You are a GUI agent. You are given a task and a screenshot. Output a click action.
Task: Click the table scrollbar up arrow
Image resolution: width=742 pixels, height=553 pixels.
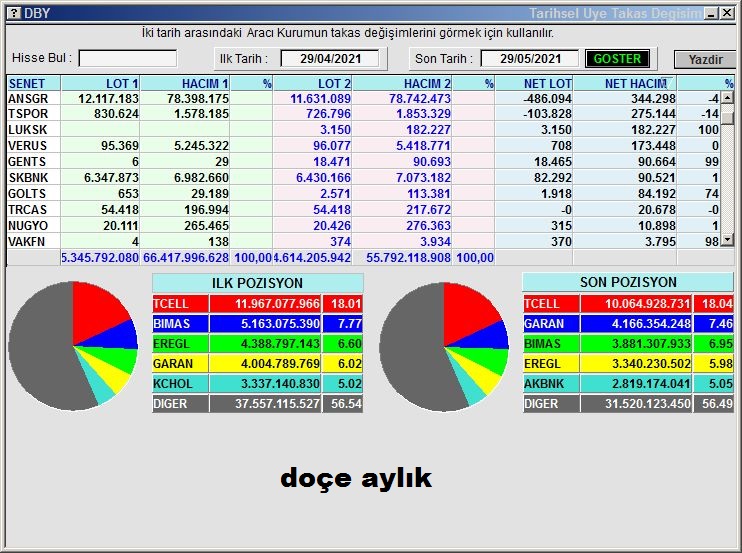pos(727,98)
